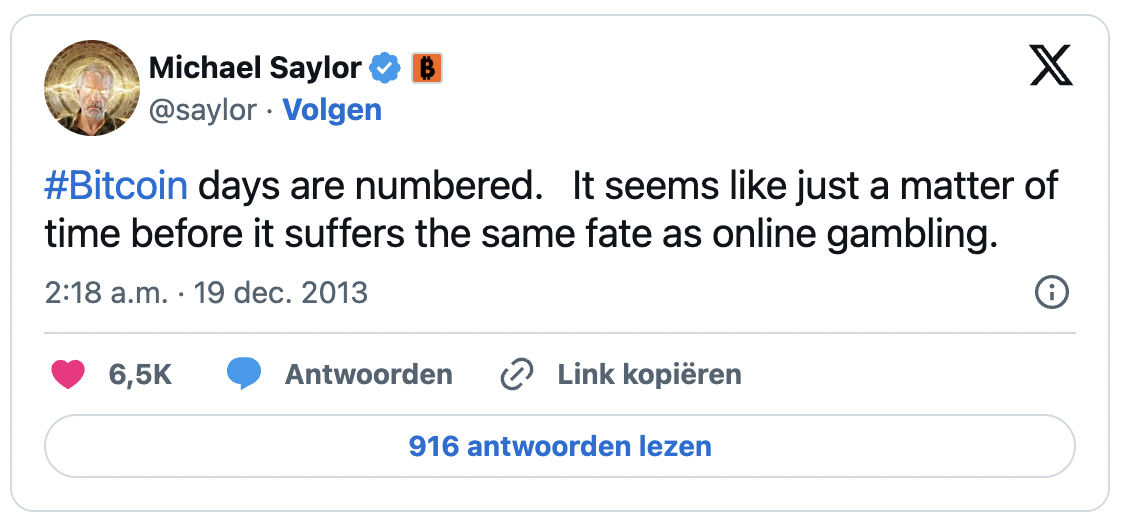Image resolution: width=1128 pixels, height=530 pixels.
Task: Follow the account via Volgen
Action: pyautogui.click(x=332, y=110)
